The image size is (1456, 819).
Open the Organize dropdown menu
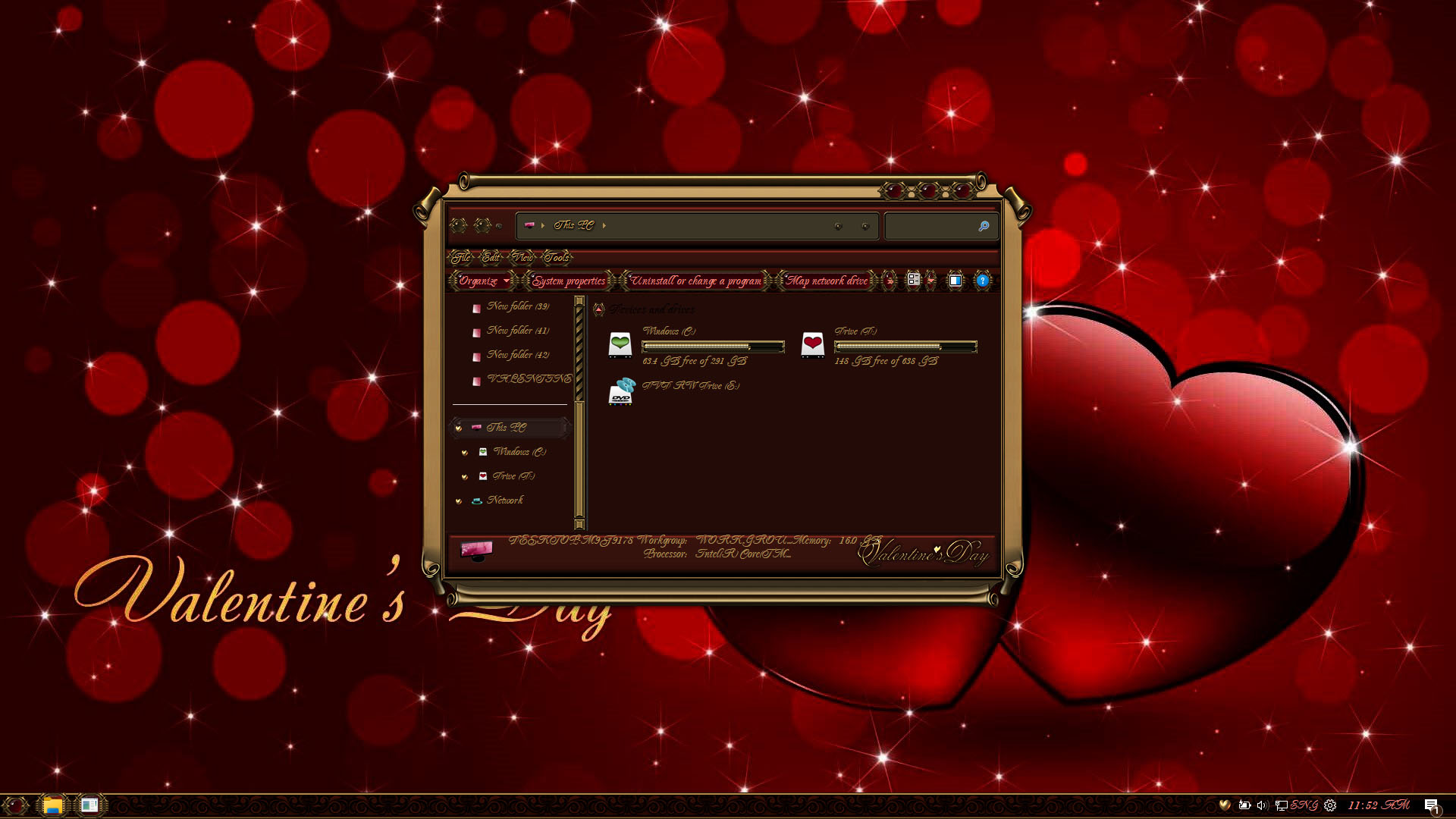(x=483, y=281)
